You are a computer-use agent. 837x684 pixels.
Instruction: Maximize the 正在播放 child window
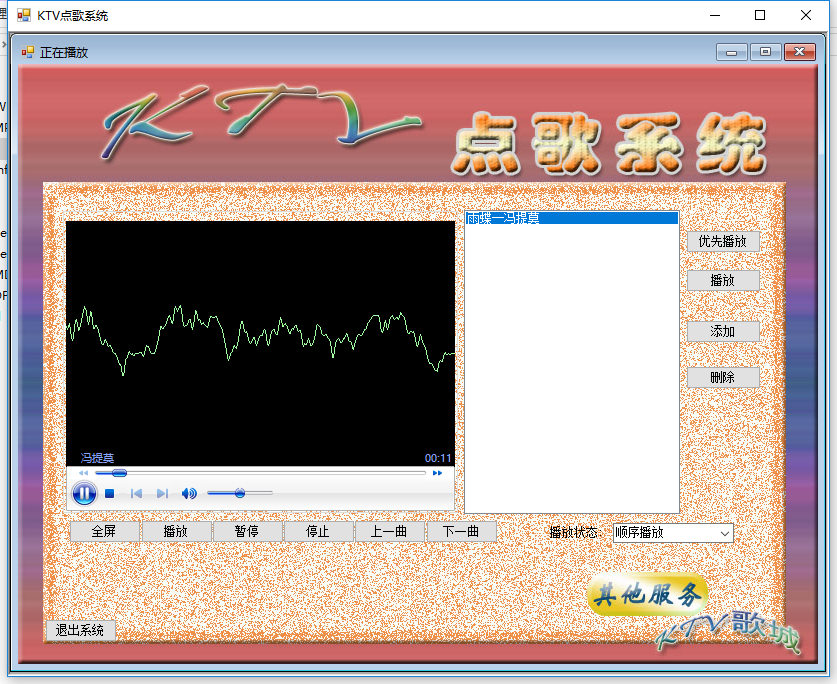[x=766, y=52]
